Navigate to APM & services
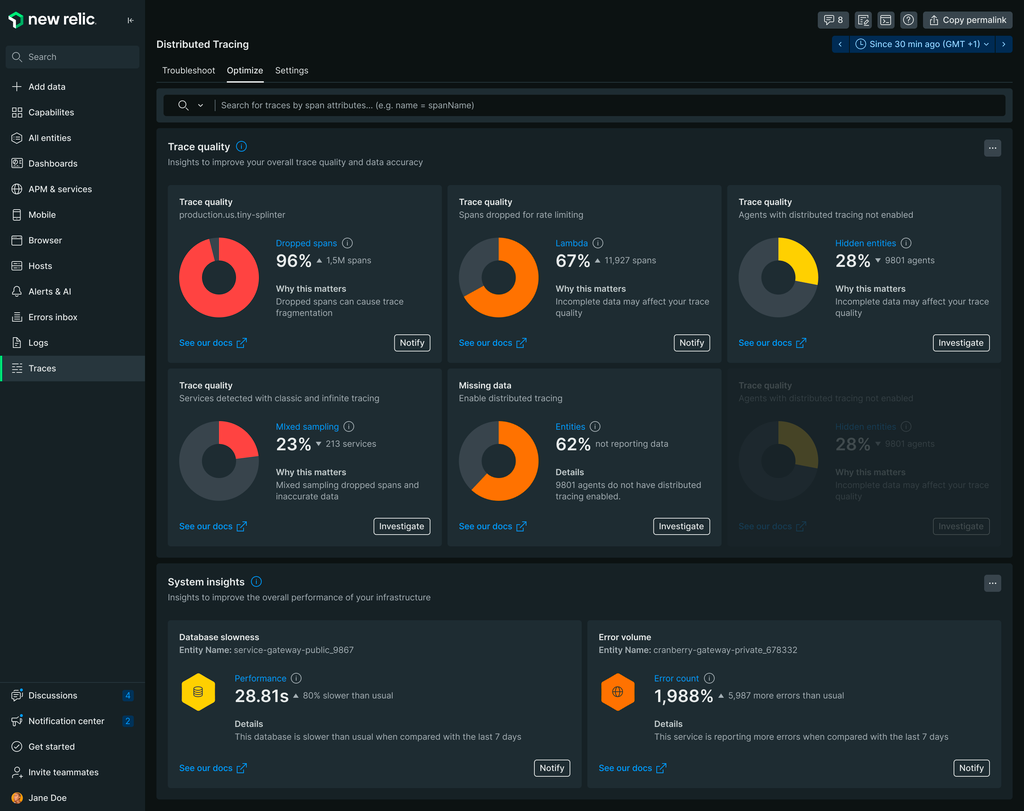 tap(72, 189)
